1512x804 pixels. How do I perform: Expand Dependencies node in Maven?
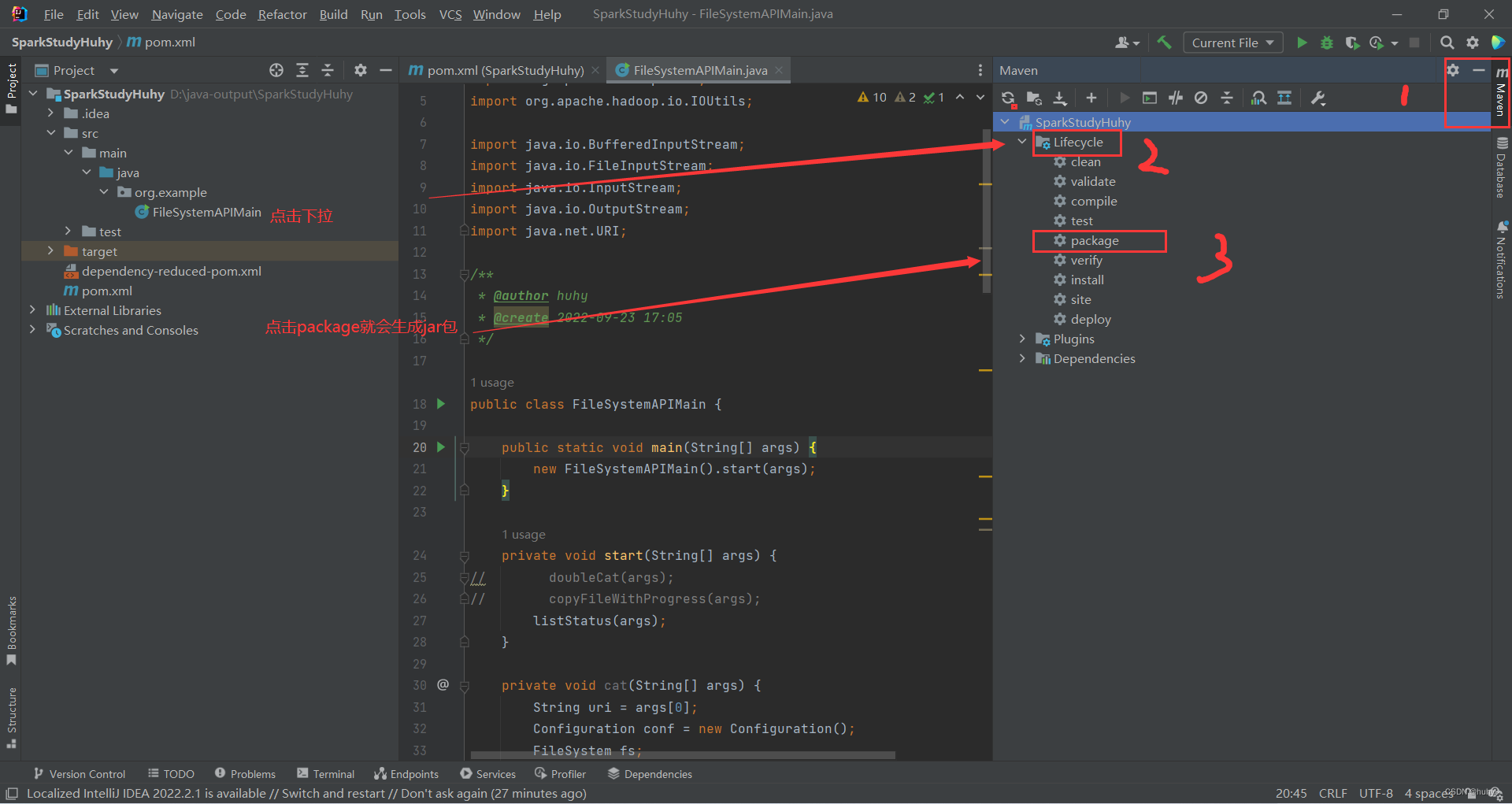[x=1022, y=358]
